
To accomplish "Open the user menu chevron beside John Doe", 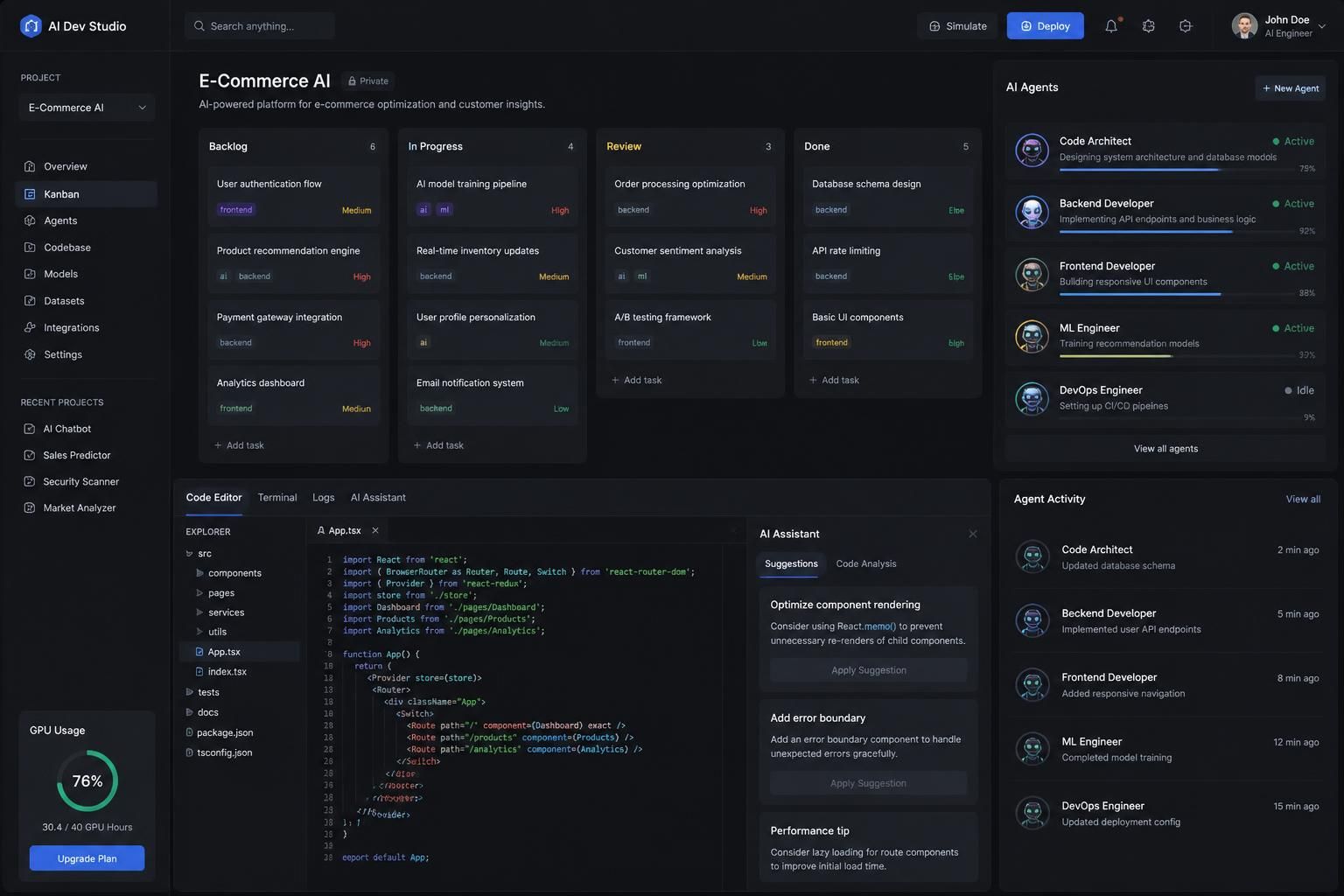I will point(1322,26).
